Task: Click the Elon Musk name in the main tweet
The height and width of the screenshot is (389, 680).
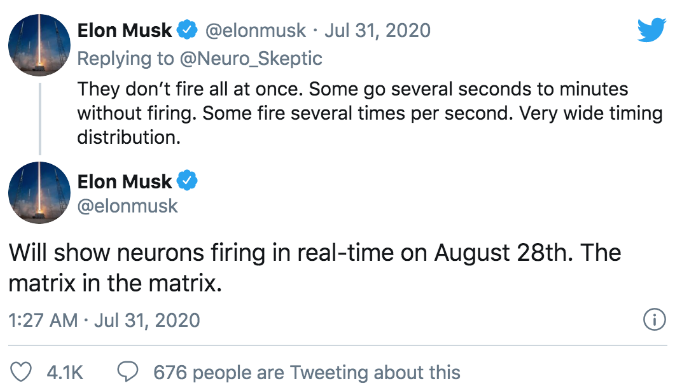Action: 124,181
